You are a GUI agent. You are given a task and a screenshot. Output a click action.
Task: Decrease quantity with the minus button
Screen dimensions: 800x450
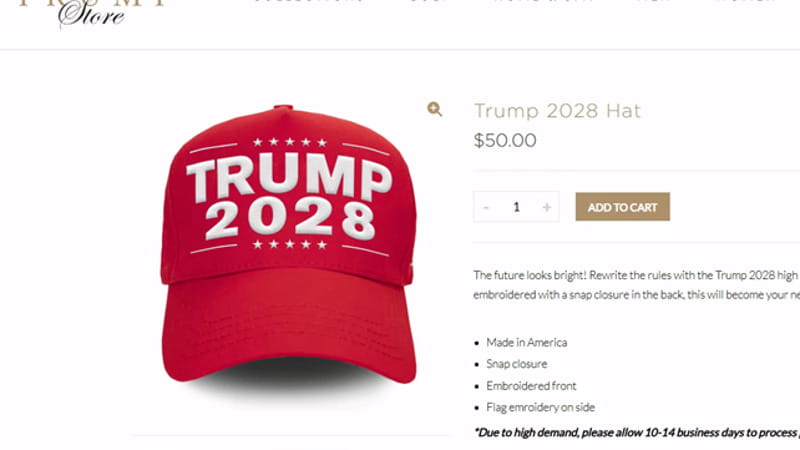point(486,207)
